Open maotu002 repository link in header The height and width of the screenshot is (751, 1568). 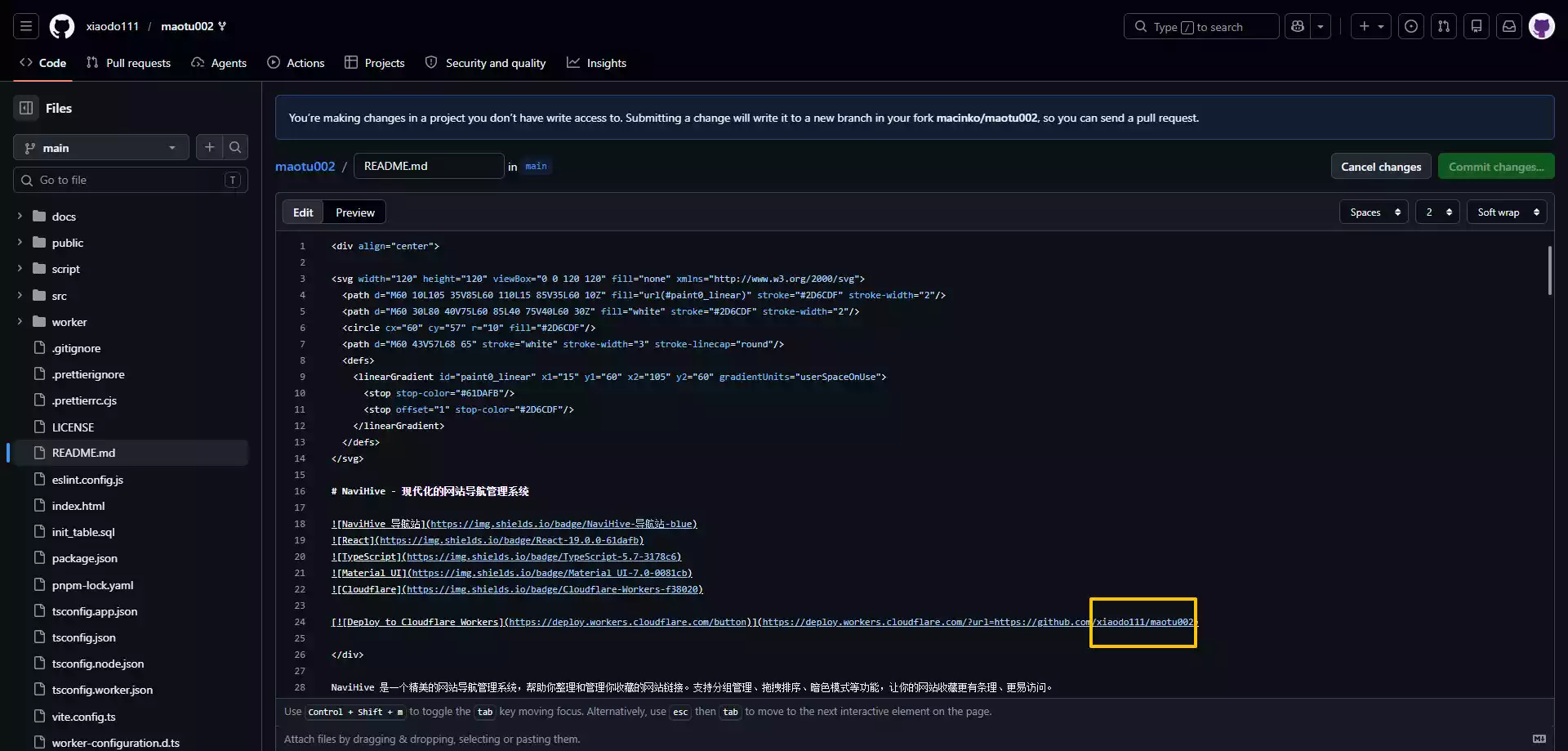click(187, 26)
